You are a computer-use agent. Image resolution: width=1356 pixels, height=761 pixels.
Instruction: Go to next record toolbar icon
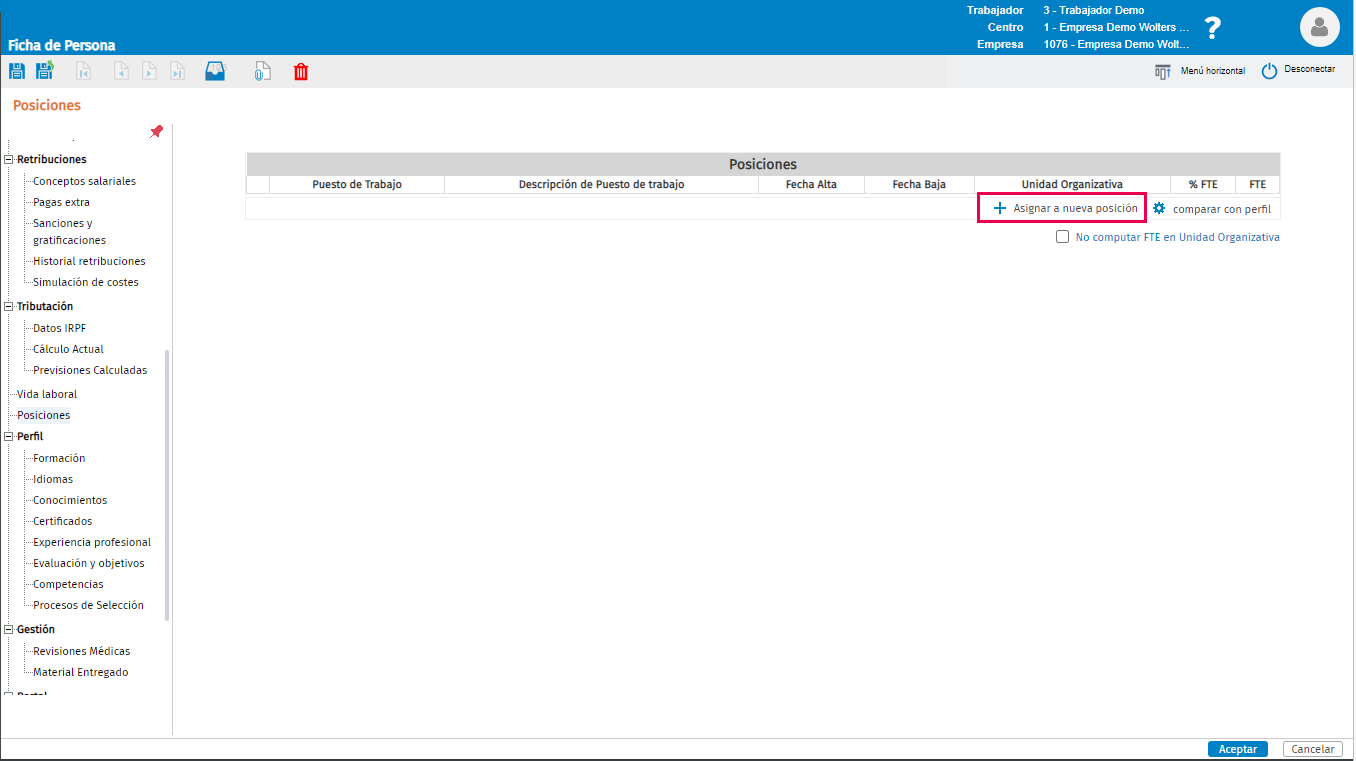click(x=149, y=71)
